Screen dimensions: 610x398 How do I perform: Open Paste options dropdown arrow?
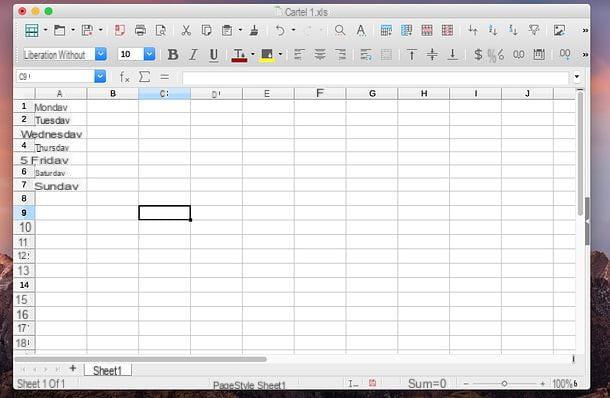[240, 30]
